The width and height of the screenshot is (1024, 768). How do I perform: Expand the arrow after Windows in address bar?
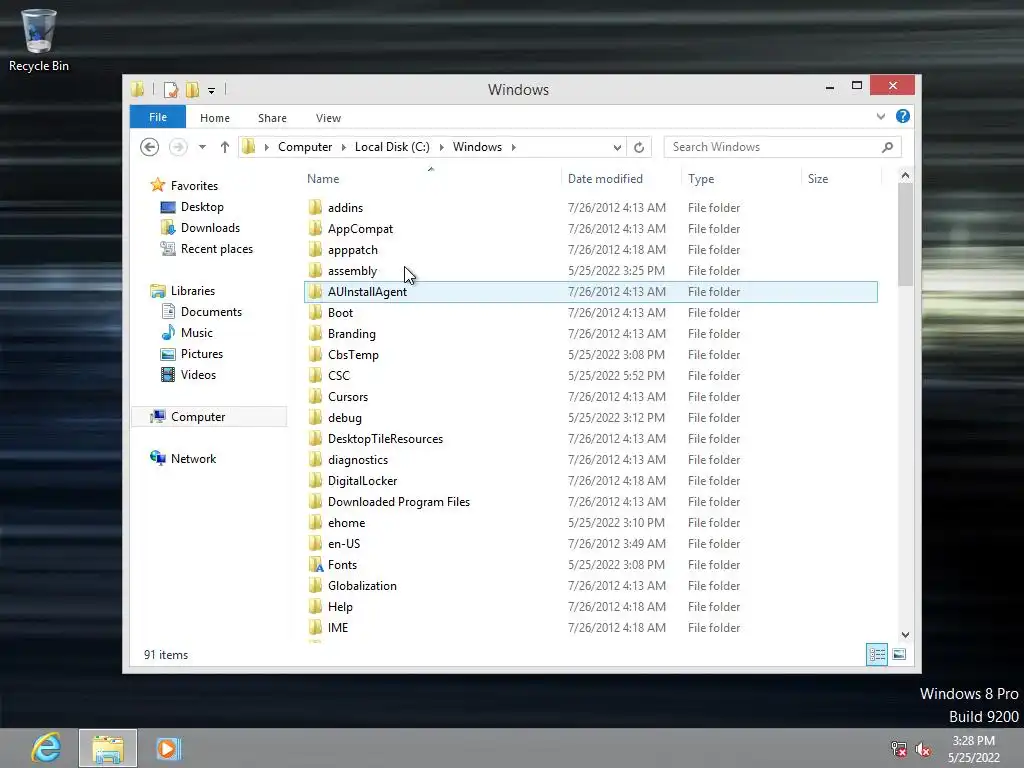click(x=514, y=147)
